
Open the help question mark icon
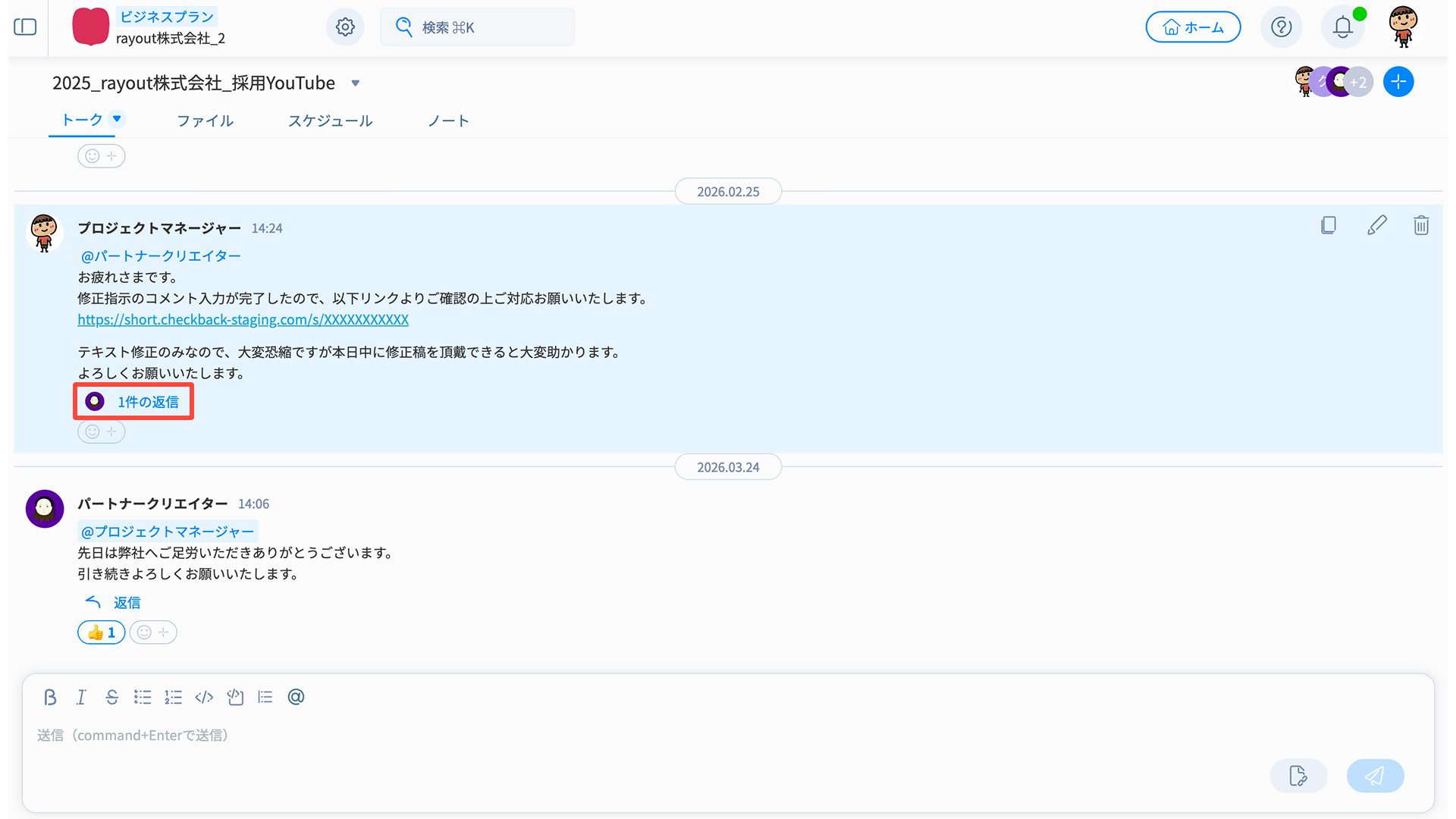click(x=1281, y=27)
